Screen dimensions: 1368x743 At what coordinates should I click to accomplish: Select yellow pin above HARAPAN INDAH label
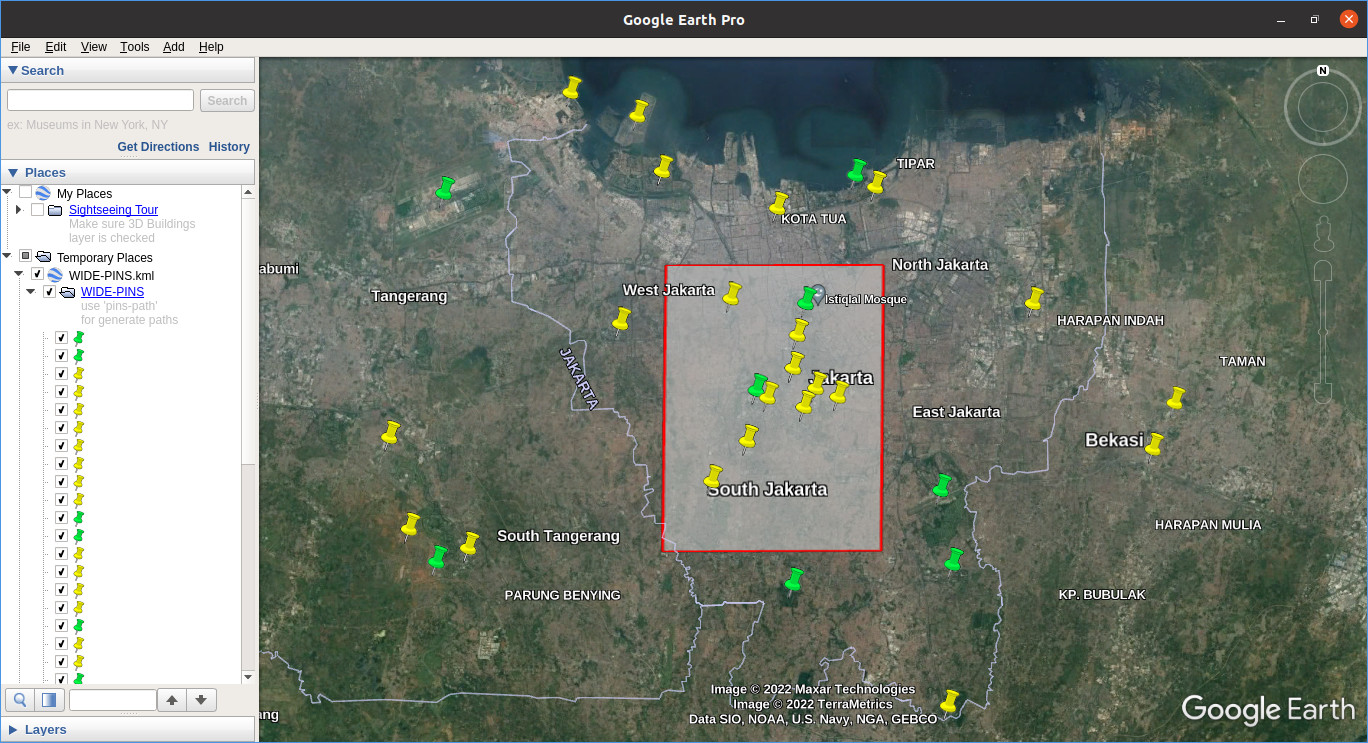pos(1034,299)
